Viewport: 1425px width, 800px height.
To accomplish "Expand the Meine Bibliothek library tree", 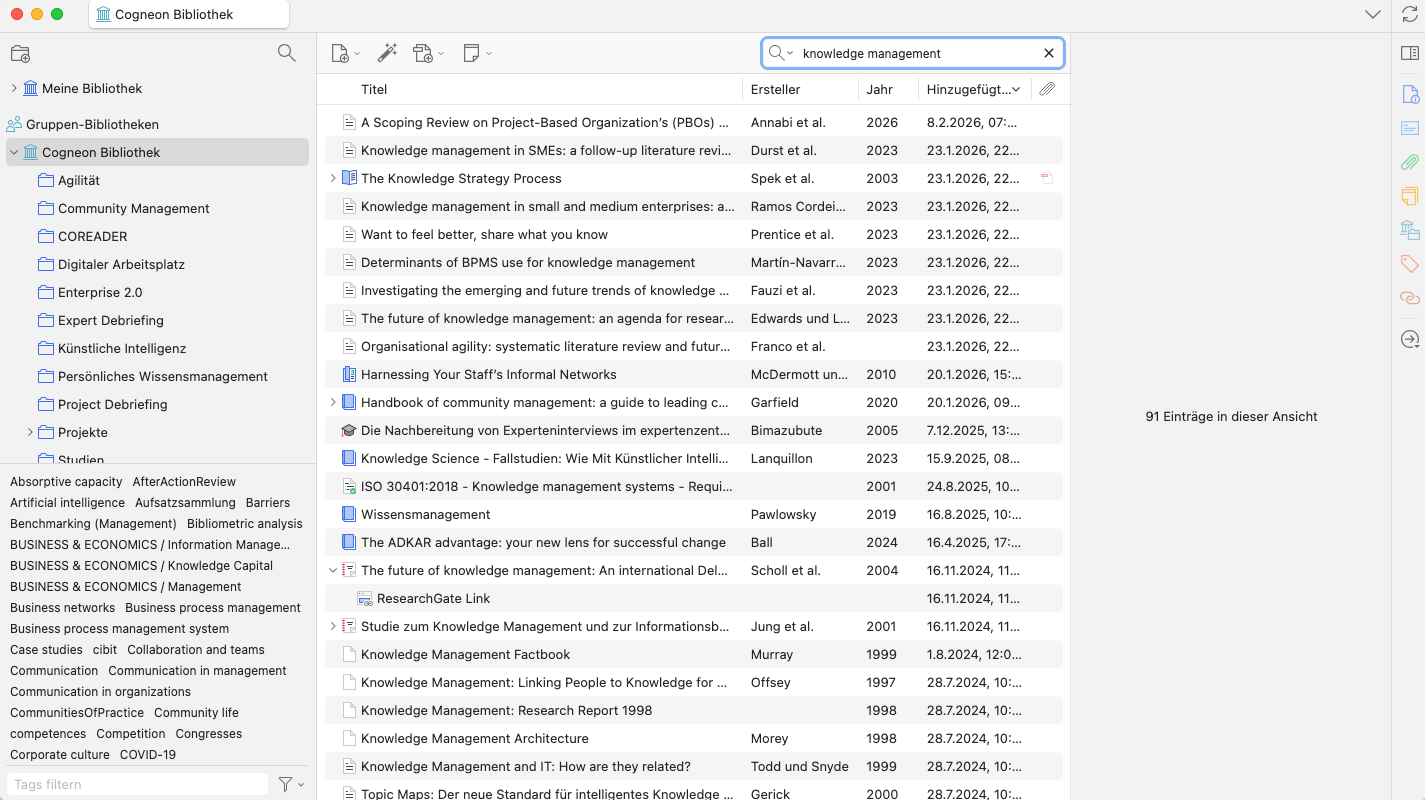I will pos(14,89).
